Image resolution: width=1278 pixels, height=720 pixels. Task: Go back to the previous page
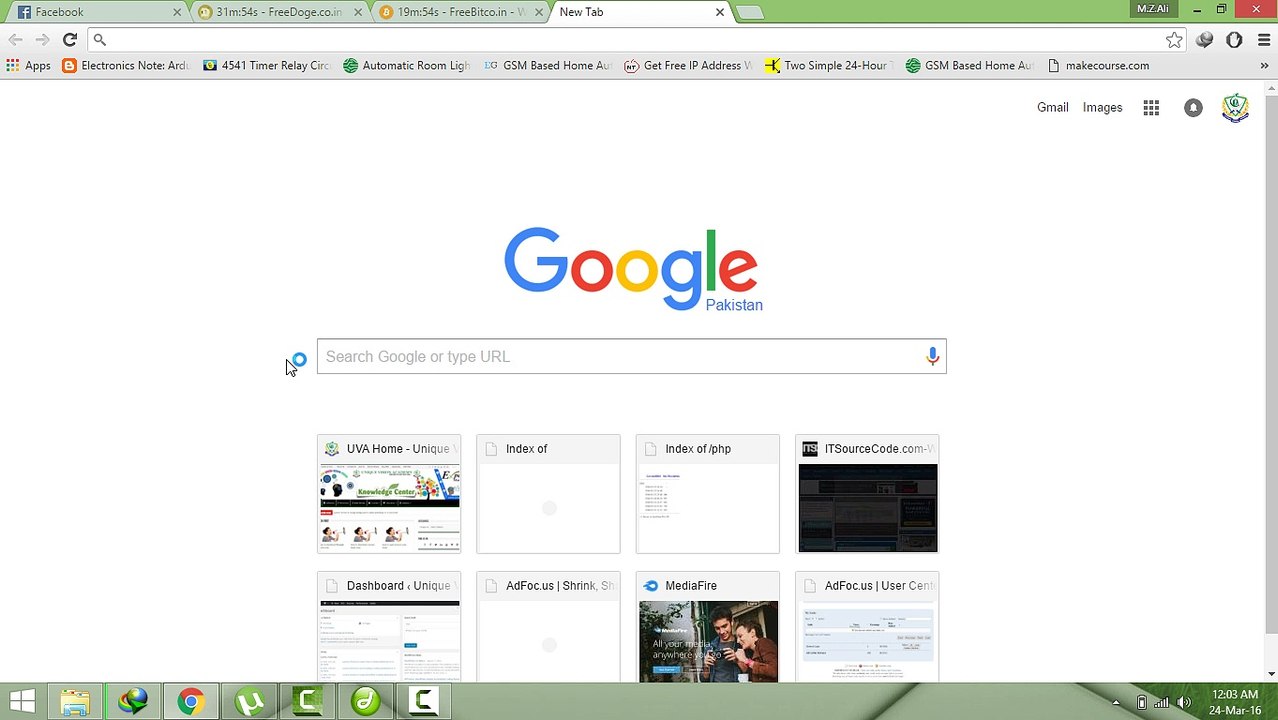click(15, 40)
